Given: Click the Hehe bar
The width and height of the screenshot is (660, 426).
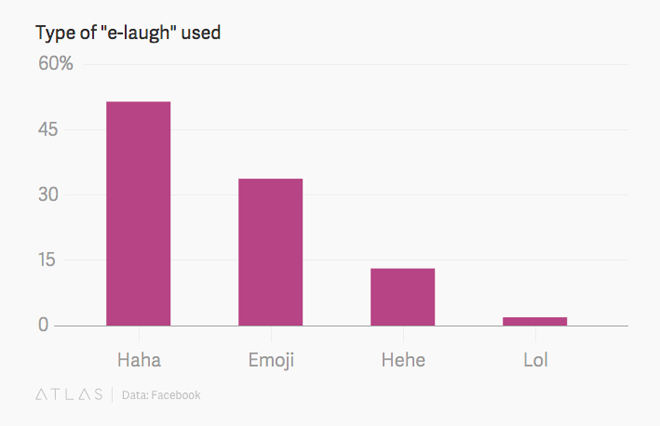Looking at the screenshot, I should [x=403, y=297].
